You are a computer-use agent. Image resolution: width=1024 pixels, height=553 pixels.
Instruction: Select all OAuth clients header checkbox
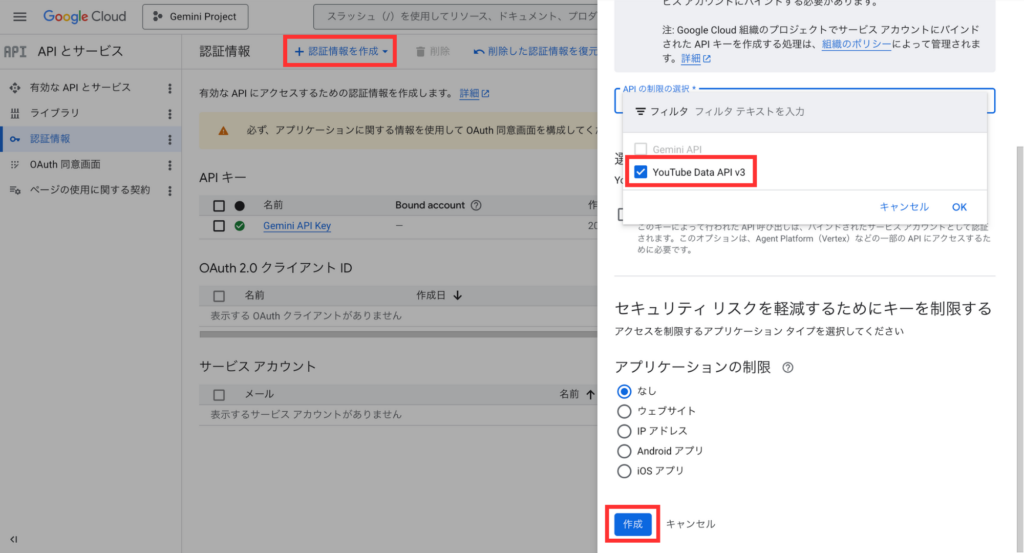pos(219,296)
